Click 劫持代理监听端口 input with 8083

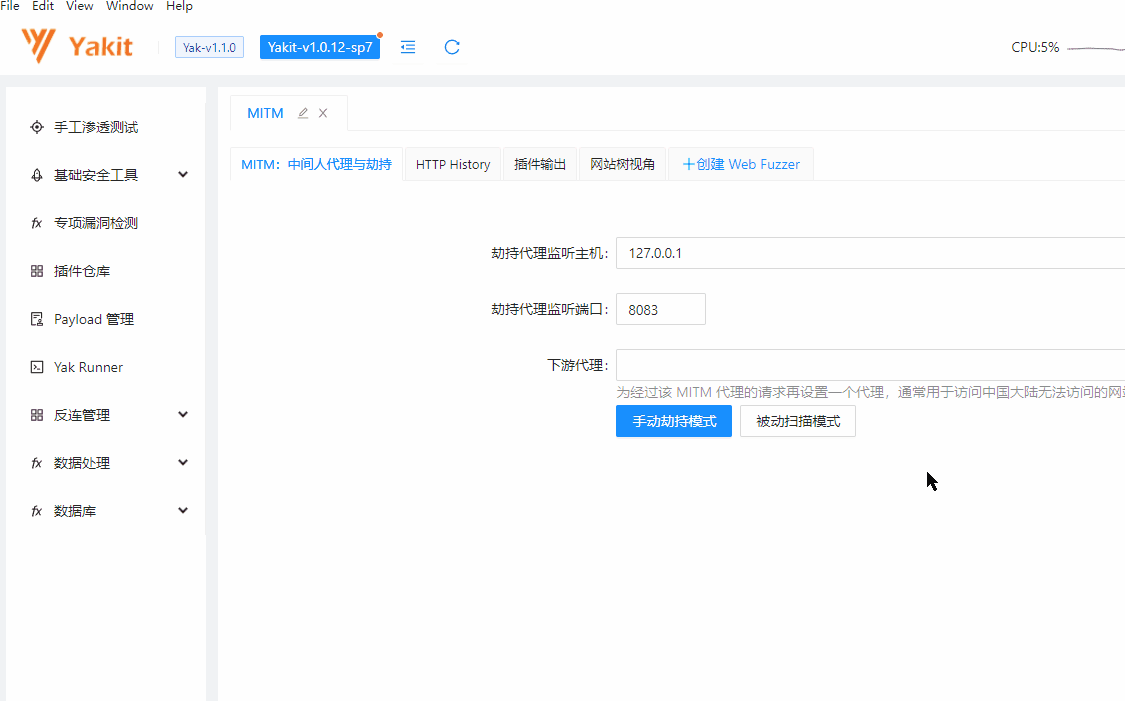661,309
